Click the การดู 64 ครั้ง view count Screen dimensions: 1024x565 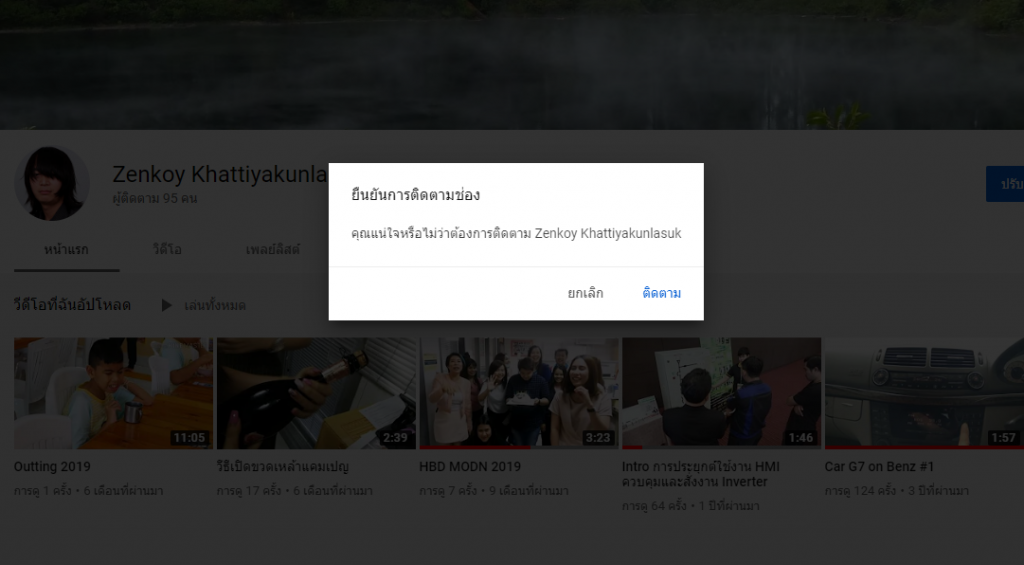pyautogui.click(x=655, y=506)
